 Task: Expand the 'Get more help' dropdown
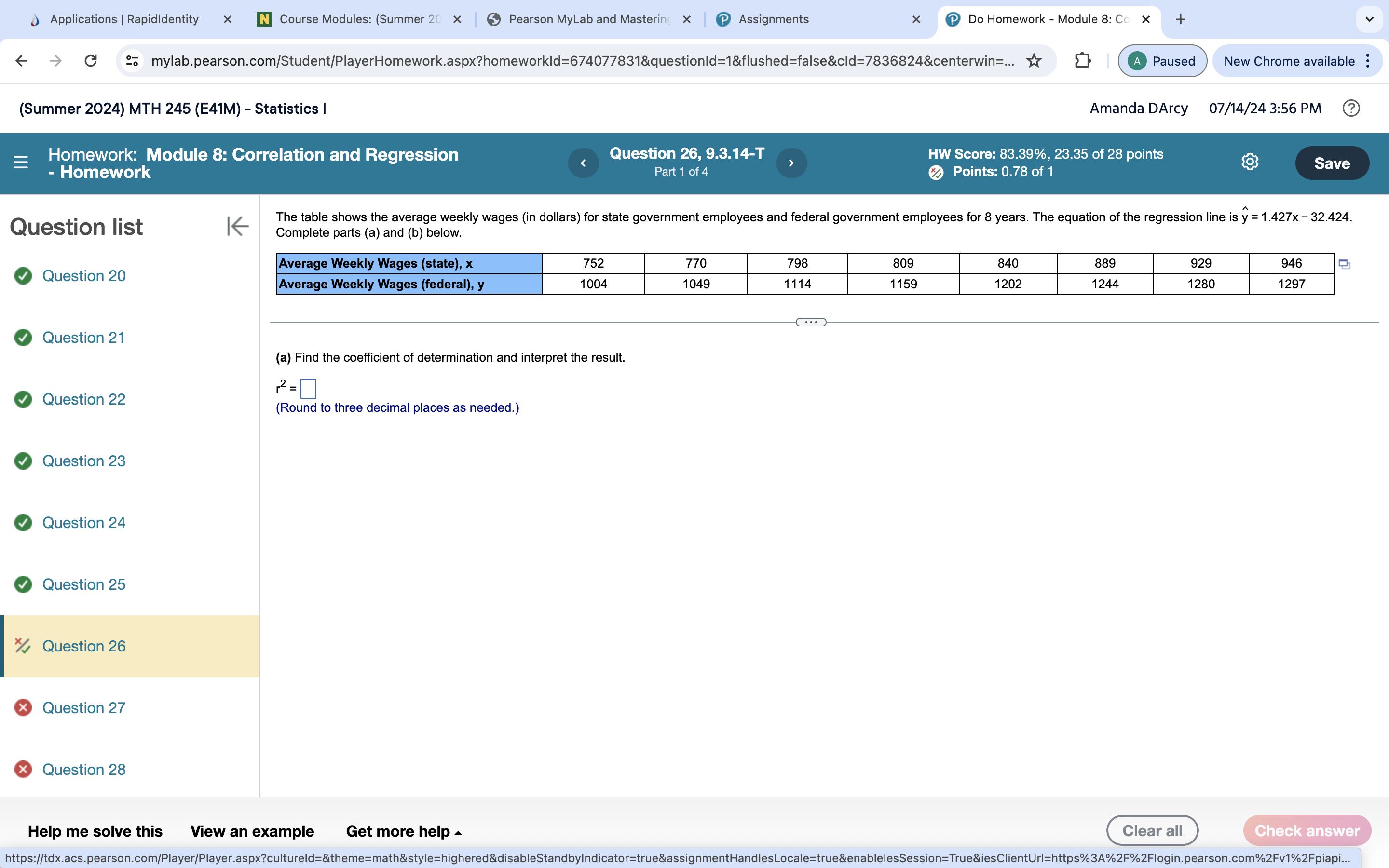(404, 831)
